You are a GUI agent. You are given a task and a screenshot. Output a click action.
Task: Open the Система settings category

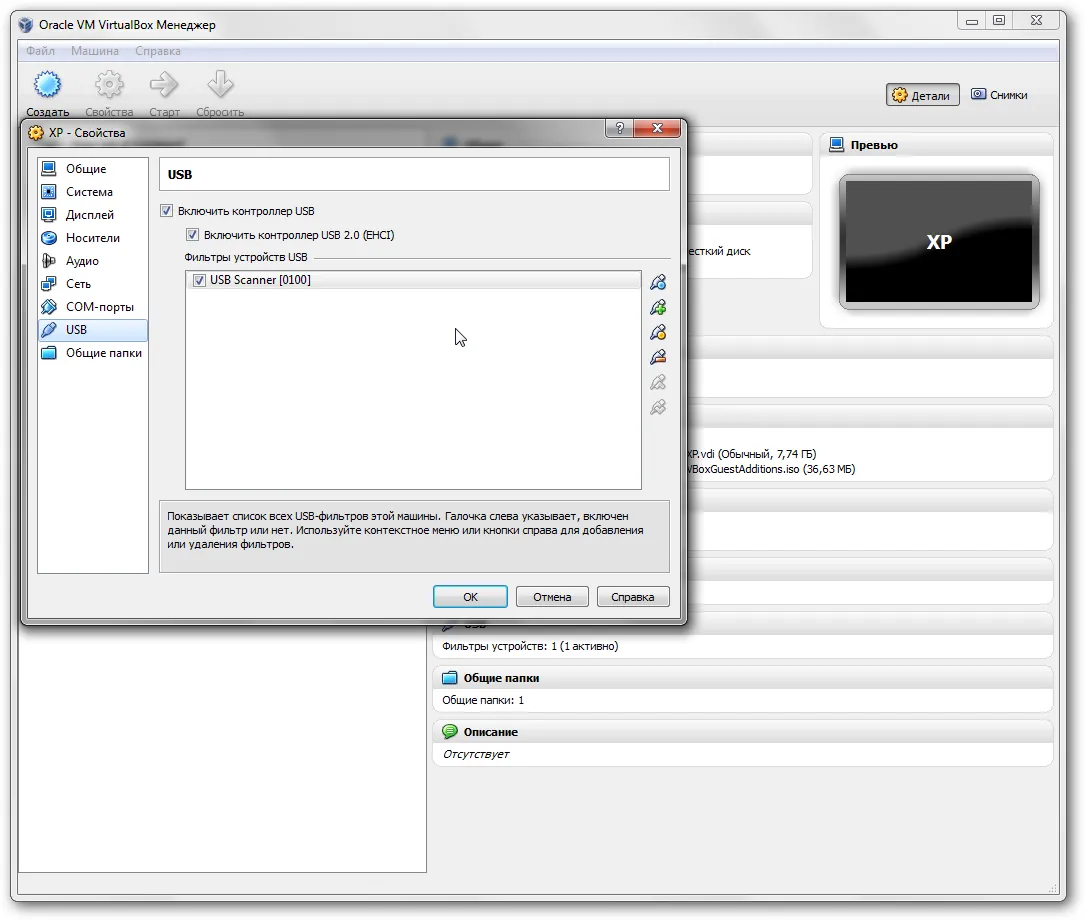tap(89, 192)
